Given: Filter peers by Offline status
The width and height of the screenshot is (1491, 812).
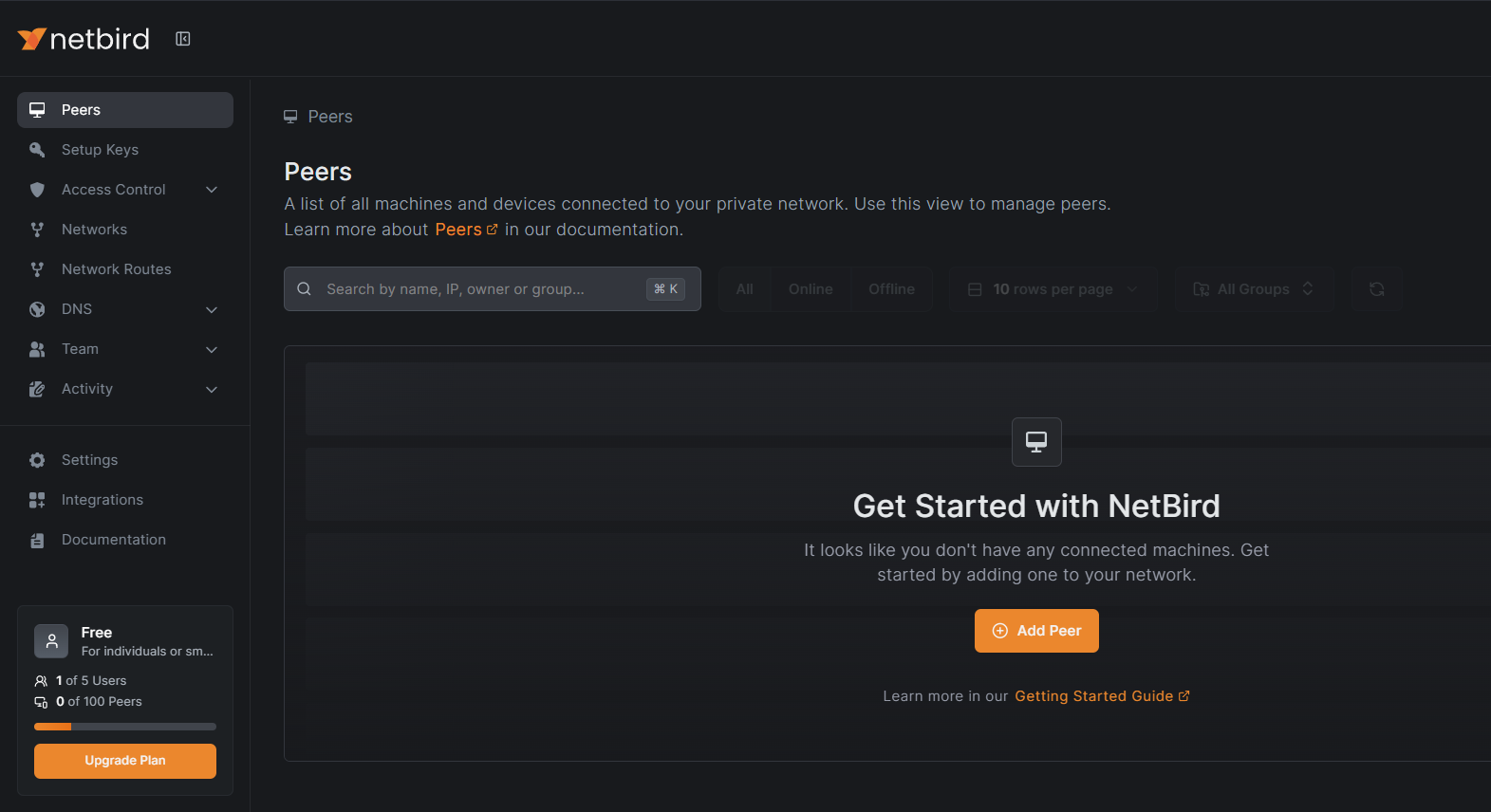Looking at the screenshot, I should [891, 289].
